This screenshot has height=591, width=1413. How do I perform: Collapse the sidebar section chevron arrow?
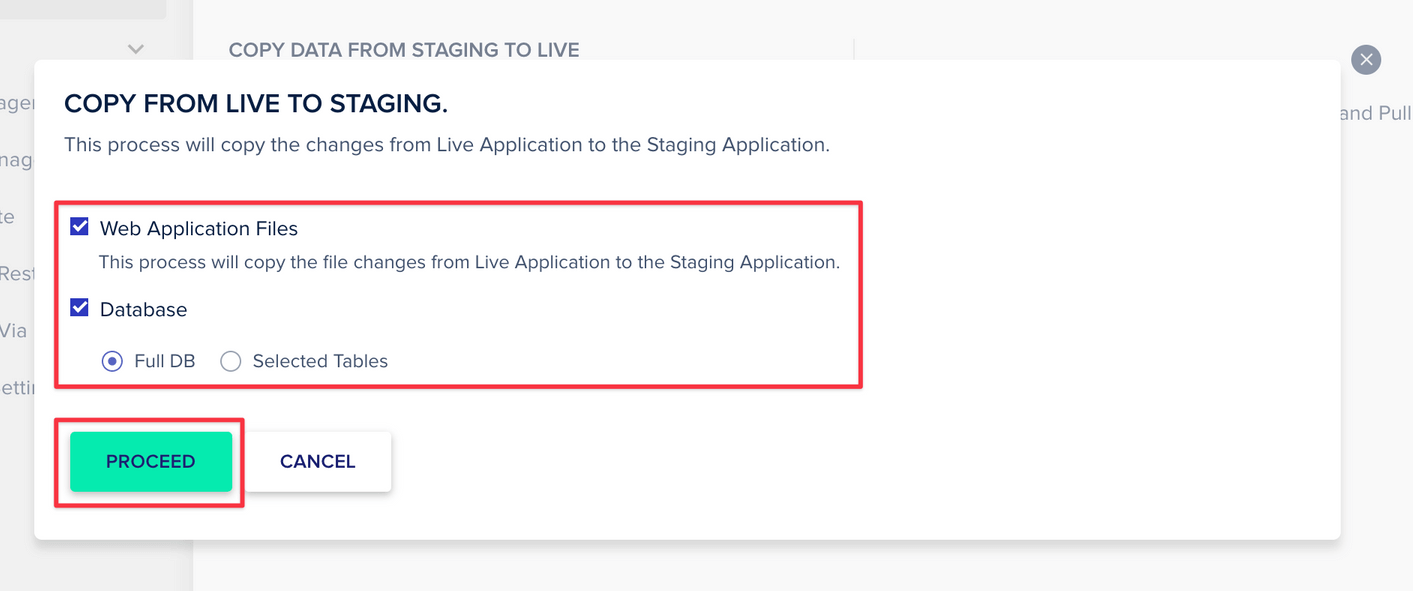tap(136, 49)
